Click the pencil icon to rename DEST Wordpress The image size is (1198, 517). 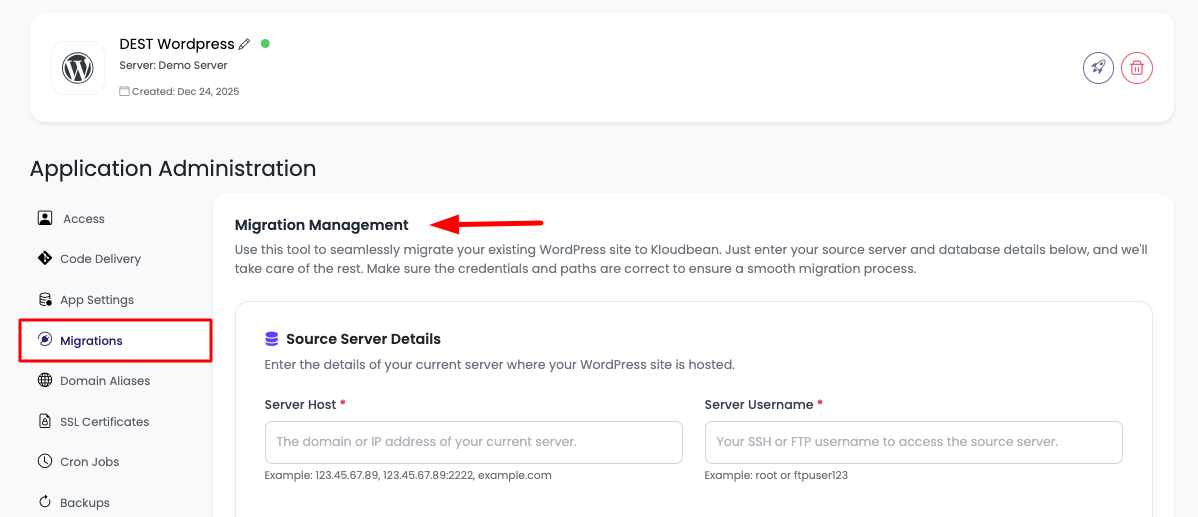click(245, 44)
